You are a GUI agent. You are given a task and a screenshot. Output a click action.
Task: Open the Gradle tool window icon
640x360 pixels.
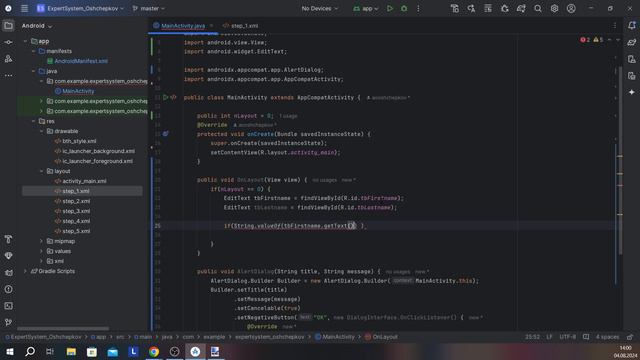631,42
